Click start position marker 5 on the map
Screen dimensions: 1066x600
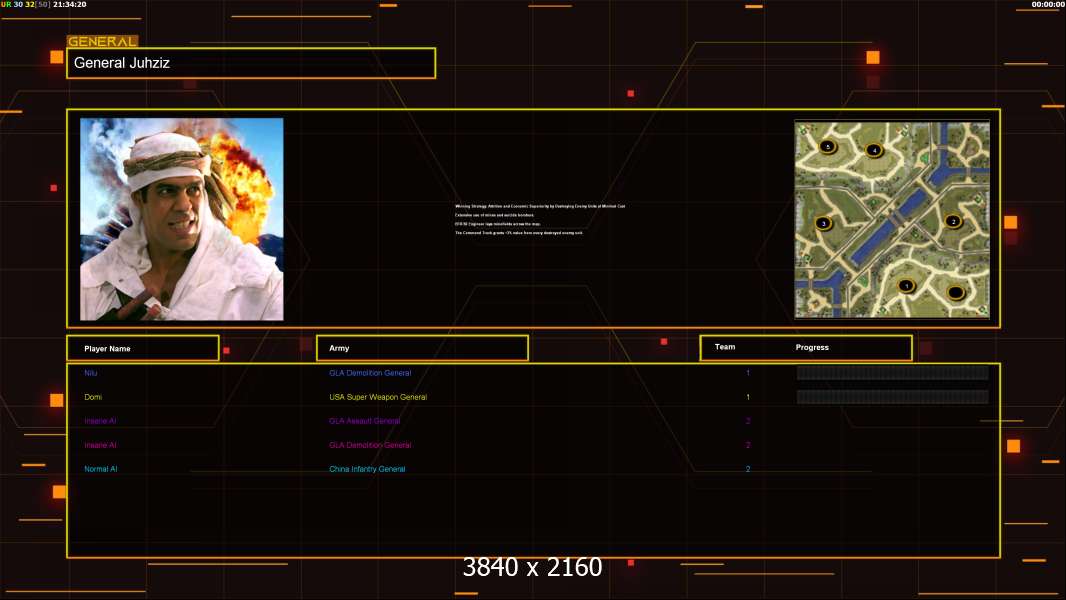827,146
